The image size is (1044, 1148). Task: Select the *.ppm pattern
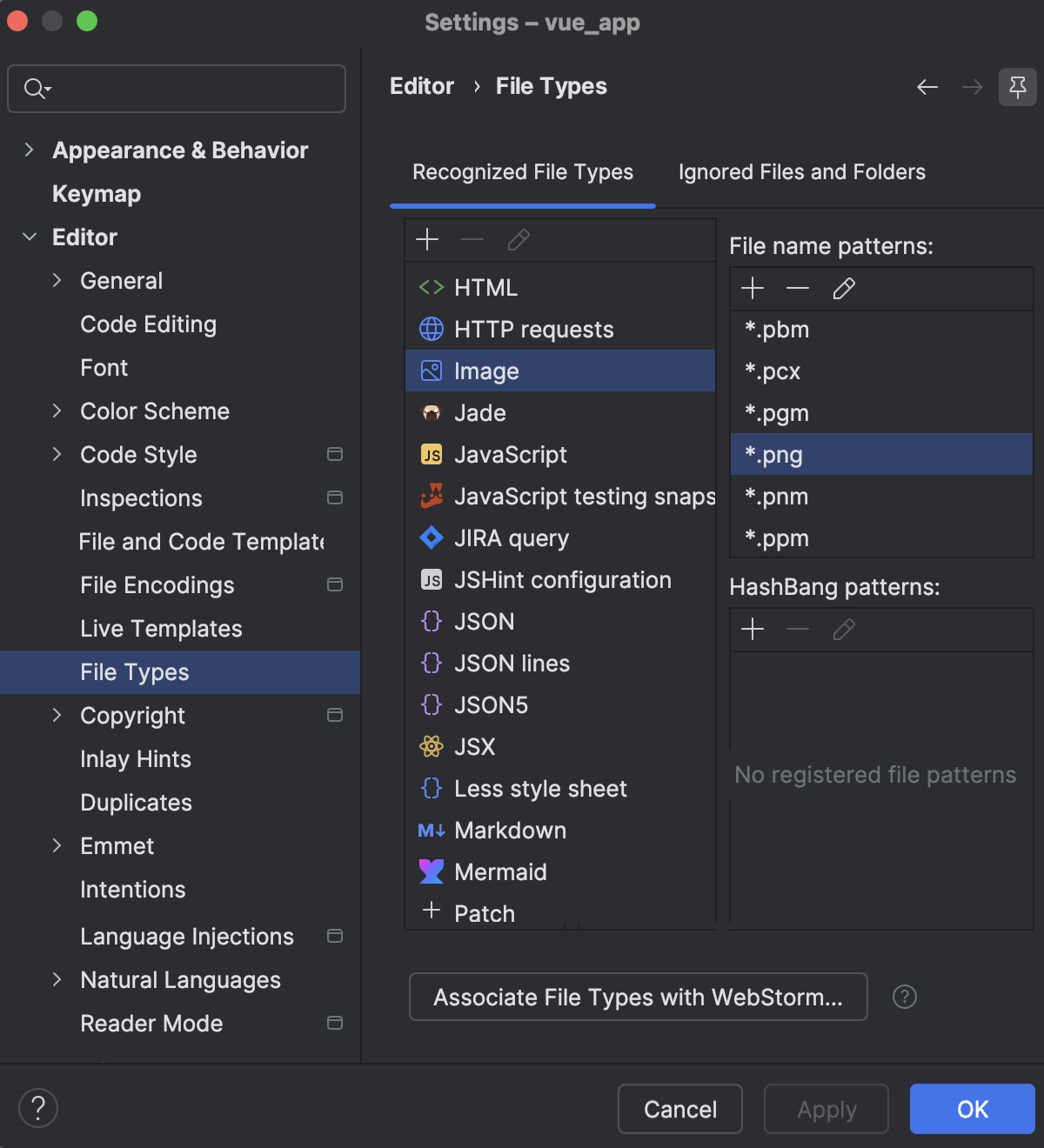(881, 538)
